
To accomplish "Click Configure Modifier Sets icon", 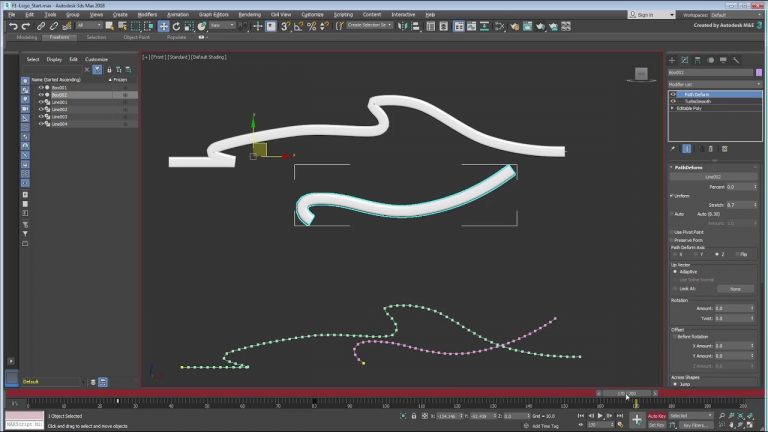I will pos(725,148).
